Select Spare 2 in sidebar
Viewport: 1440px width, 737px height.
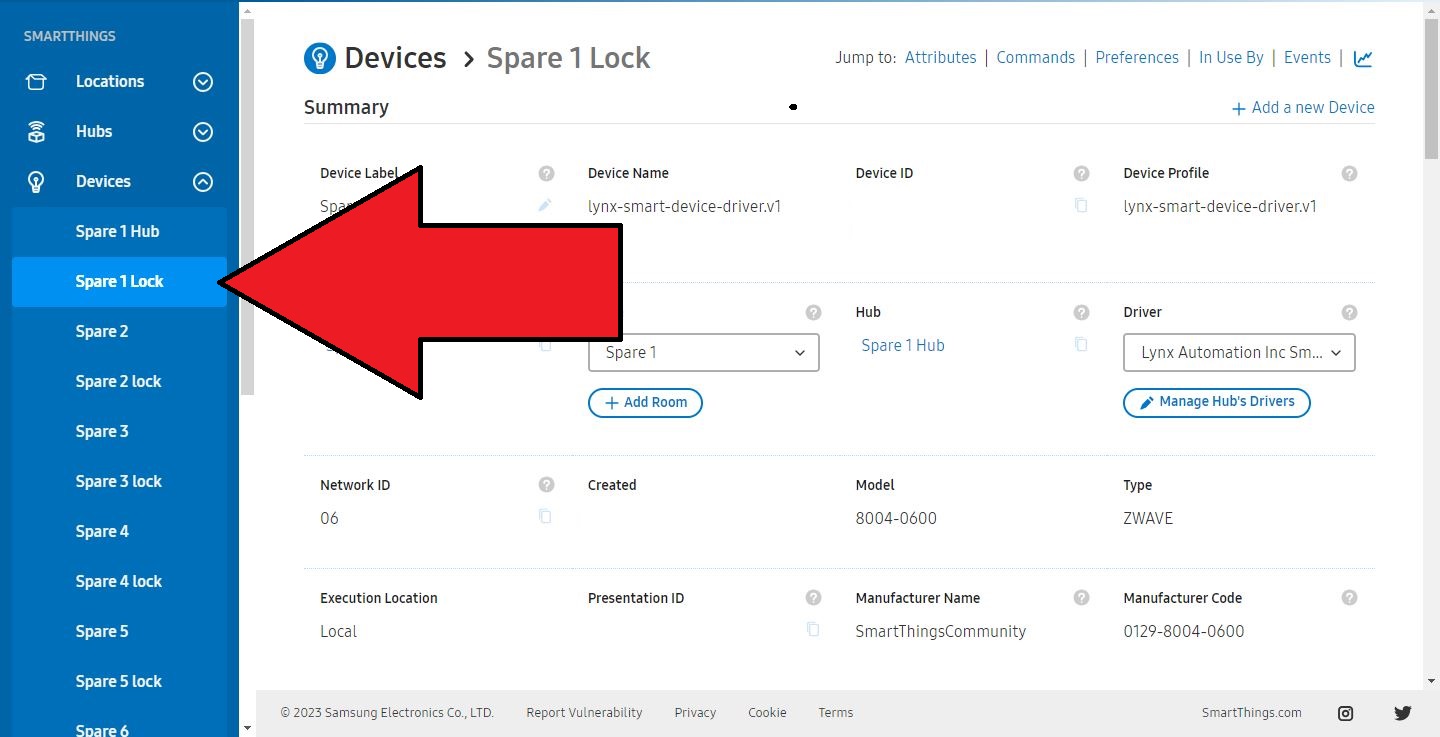click(119, 332)
